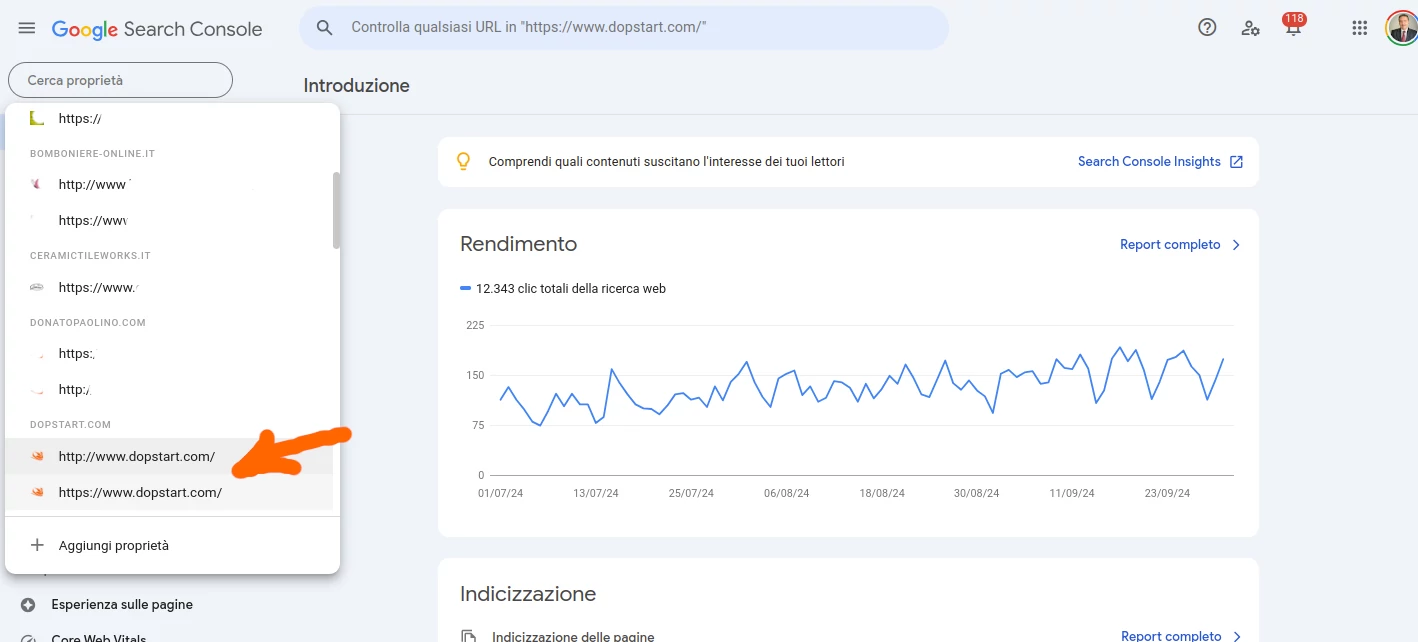
Task: Click the DONATOPAOLINO.COM group label
Action: (x=88, y=323)
